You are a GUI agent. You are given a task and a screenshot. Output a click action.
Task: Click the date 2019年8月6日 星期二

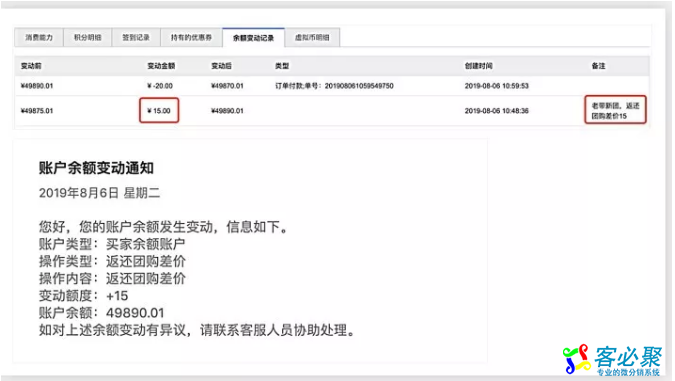(x=99, y=193)
